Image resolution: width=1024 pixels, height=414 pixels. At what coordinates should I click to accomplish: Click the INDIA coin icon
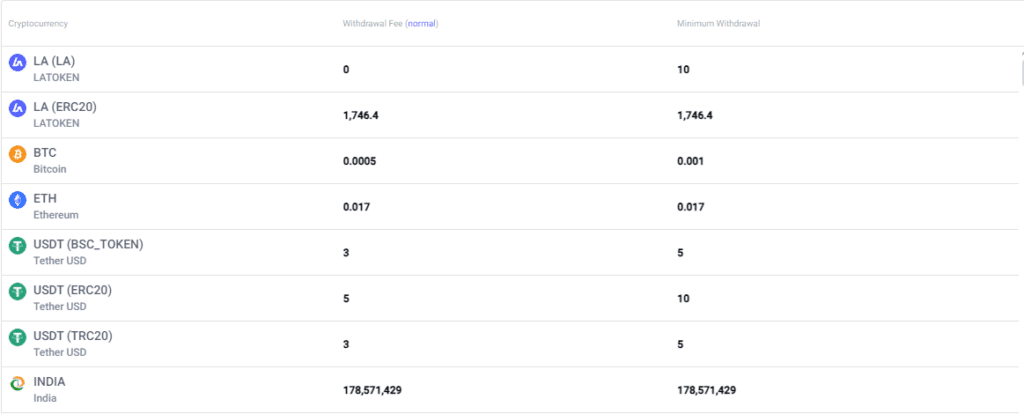tap(17, 383)
